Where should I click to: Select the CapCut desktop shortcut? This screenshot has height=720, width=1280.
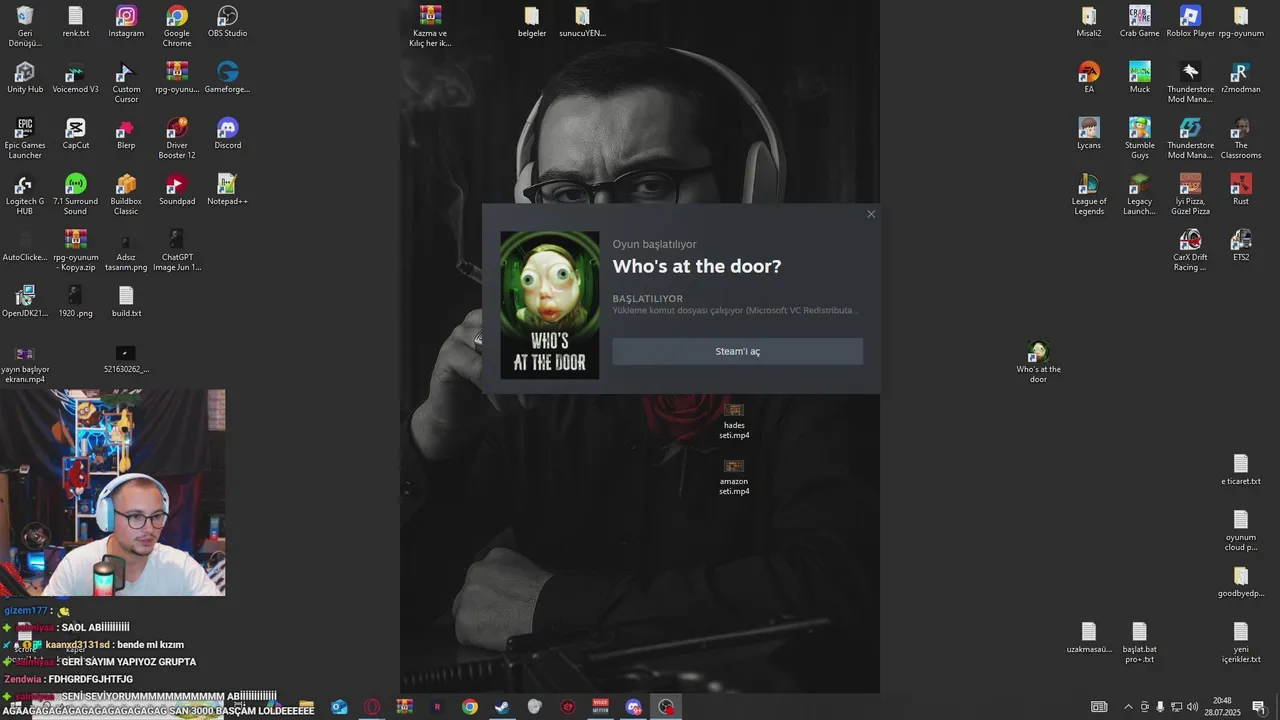[76, 134]
